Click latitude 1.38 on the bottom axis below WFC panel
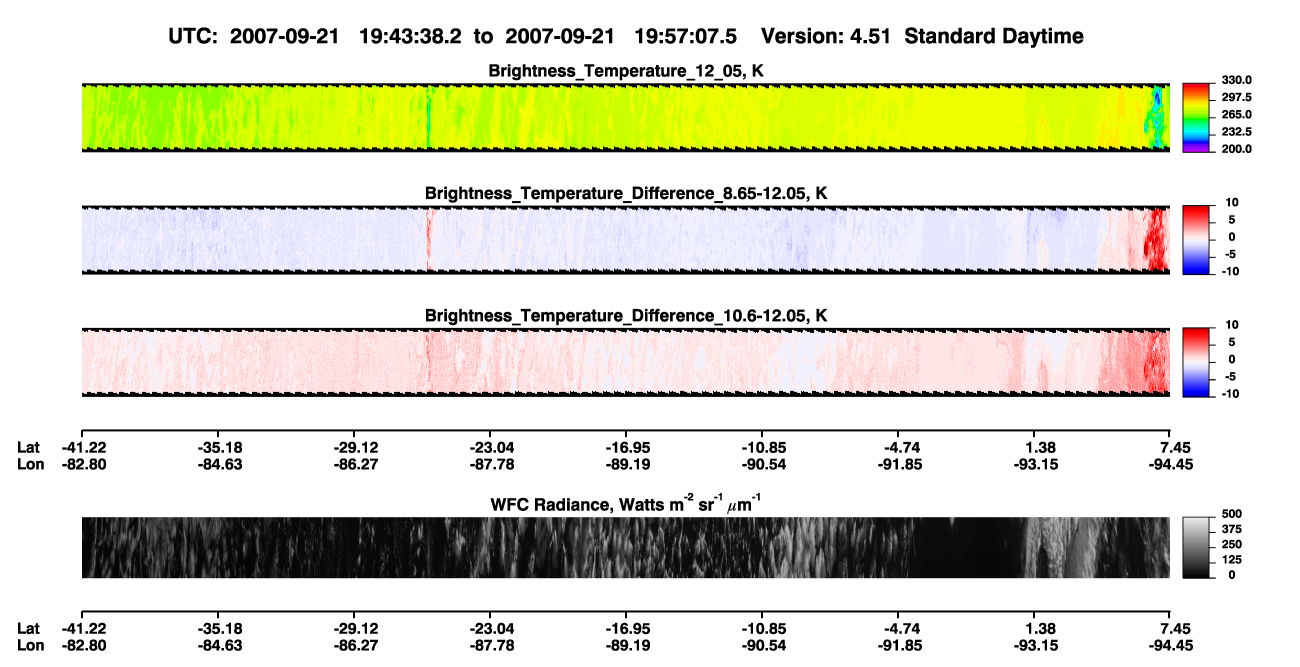Viewport: 1300px width, 667px height. [1041, 629]
